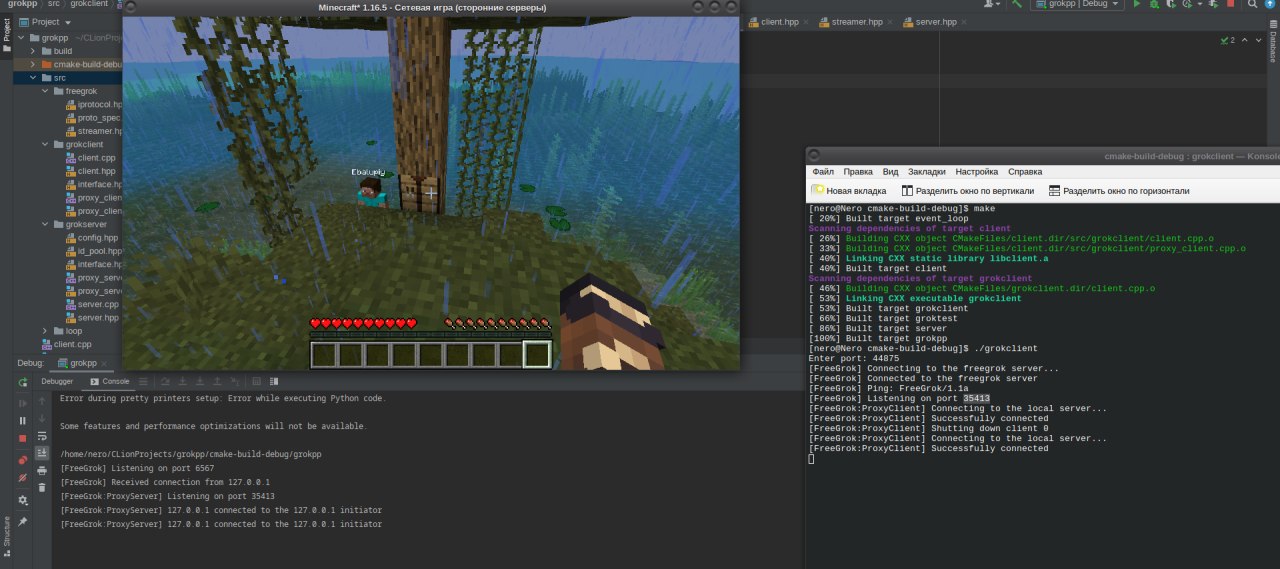Print the debug console output
The height and width of the screenshot is (569, 1280).
tap(42, 471)
